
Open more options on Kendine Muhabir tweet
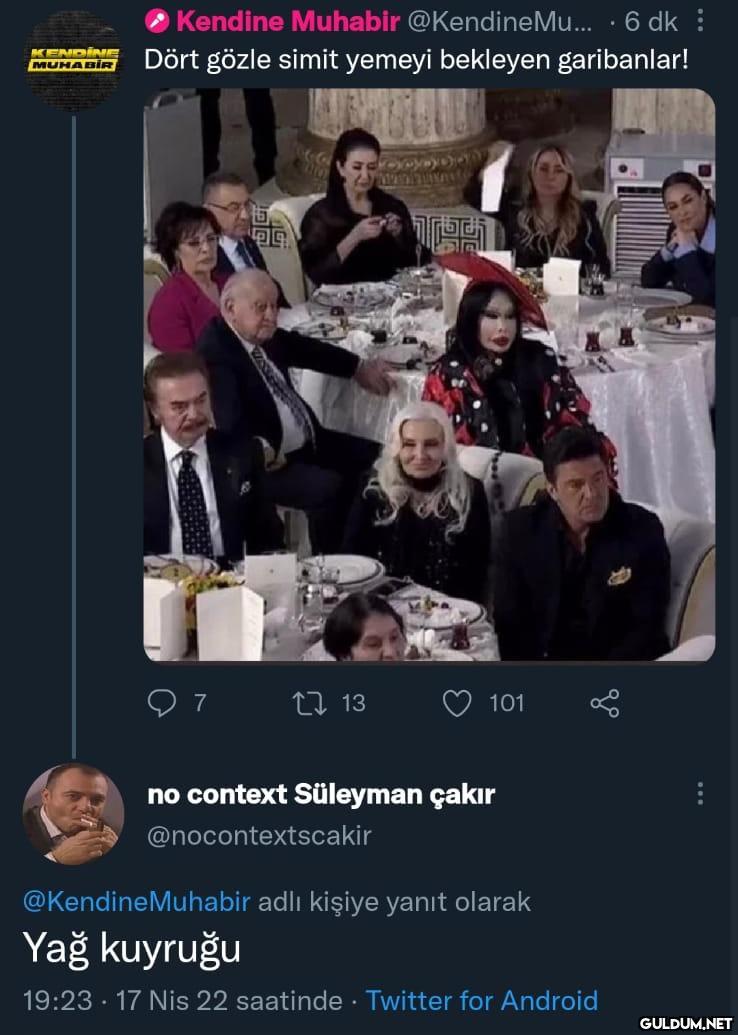700,21
